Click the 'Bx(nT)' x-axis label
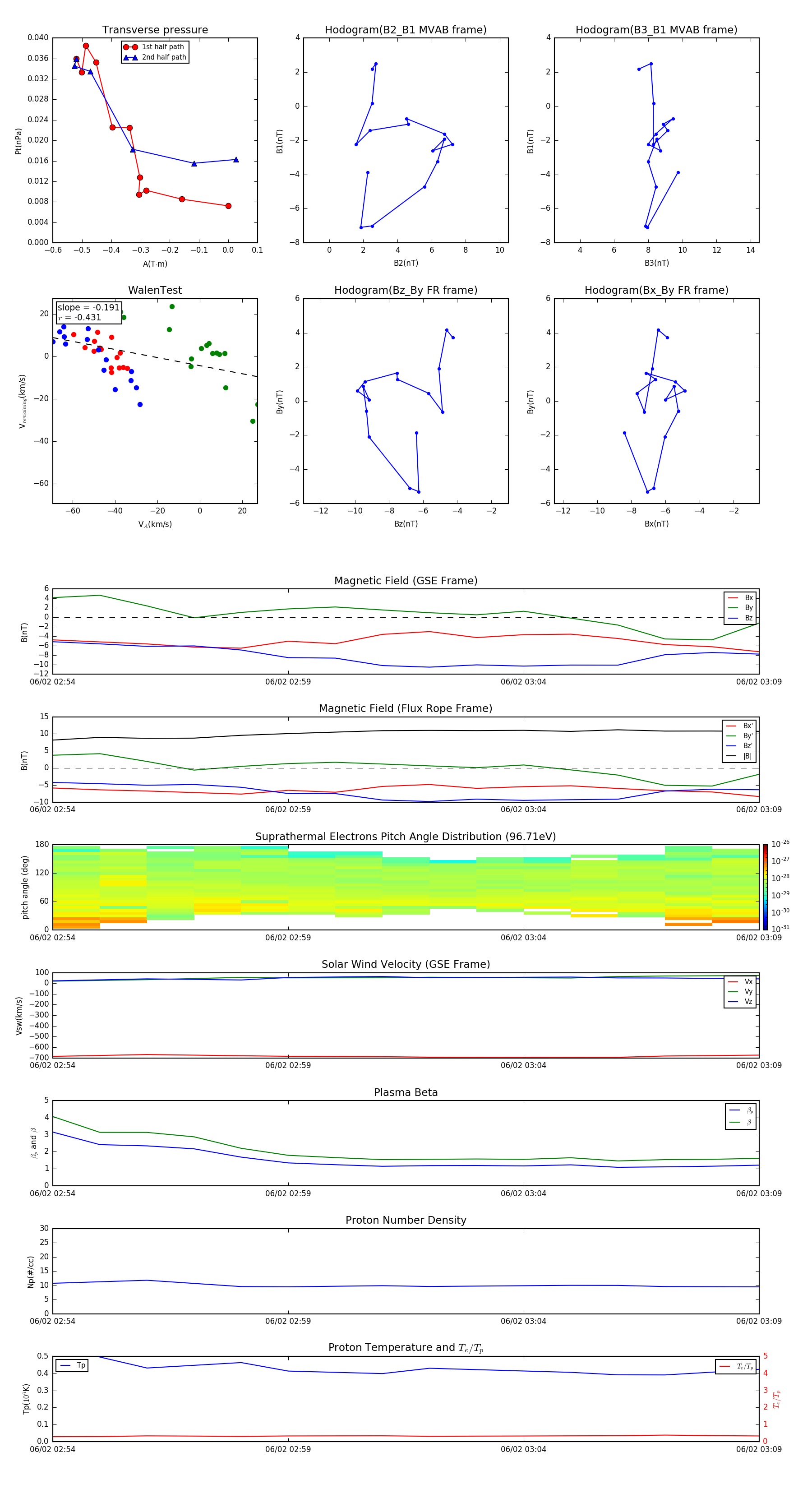812x1489 pixels. click(656, 524)
